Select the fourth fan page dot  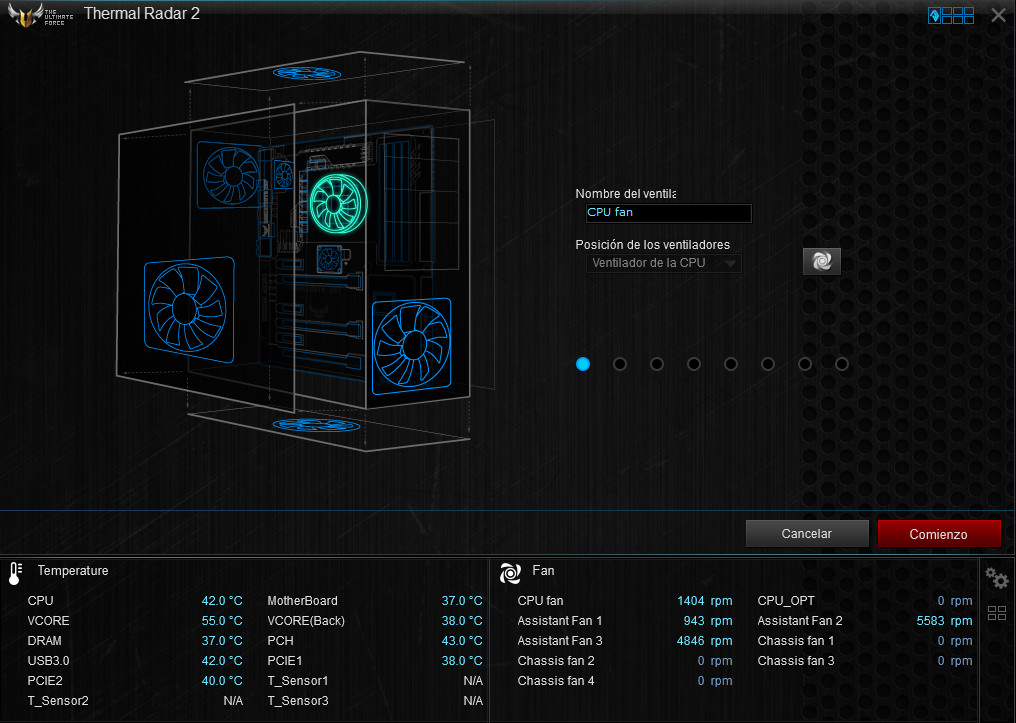[x=694, y=364]
